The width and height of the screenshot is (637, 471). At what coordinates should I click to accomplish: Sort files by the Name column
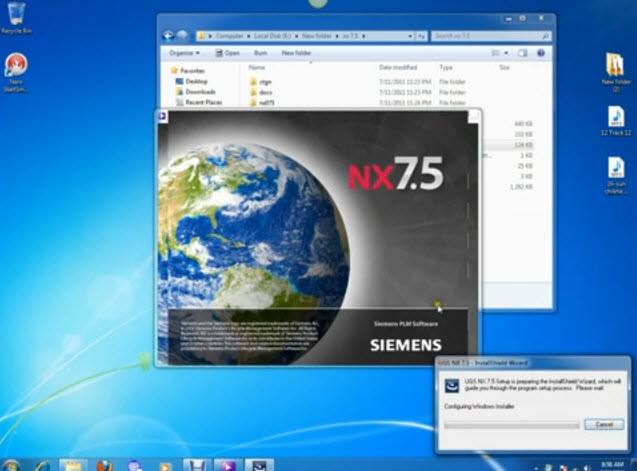coord(257,67)
